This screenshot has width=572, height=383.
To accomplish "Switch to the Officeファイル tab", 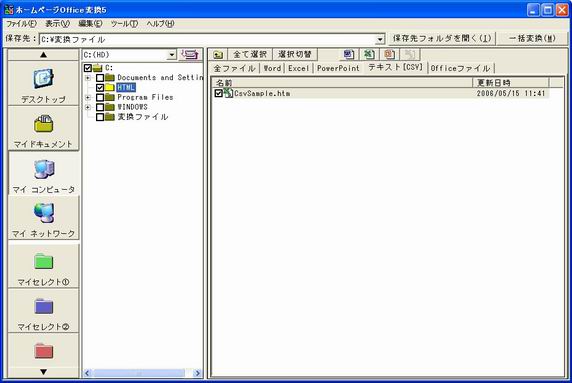I will 460,68.
